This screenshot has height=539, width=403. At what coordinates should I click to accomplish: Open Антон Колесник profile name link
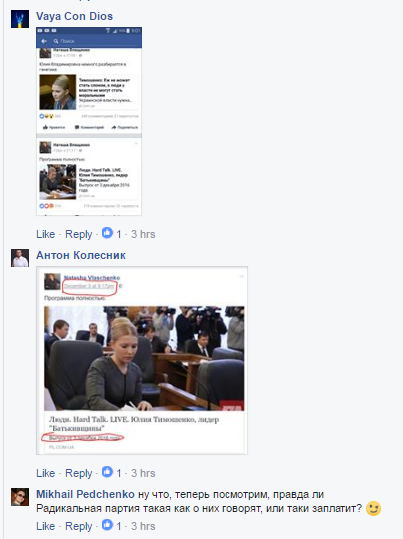81,255
